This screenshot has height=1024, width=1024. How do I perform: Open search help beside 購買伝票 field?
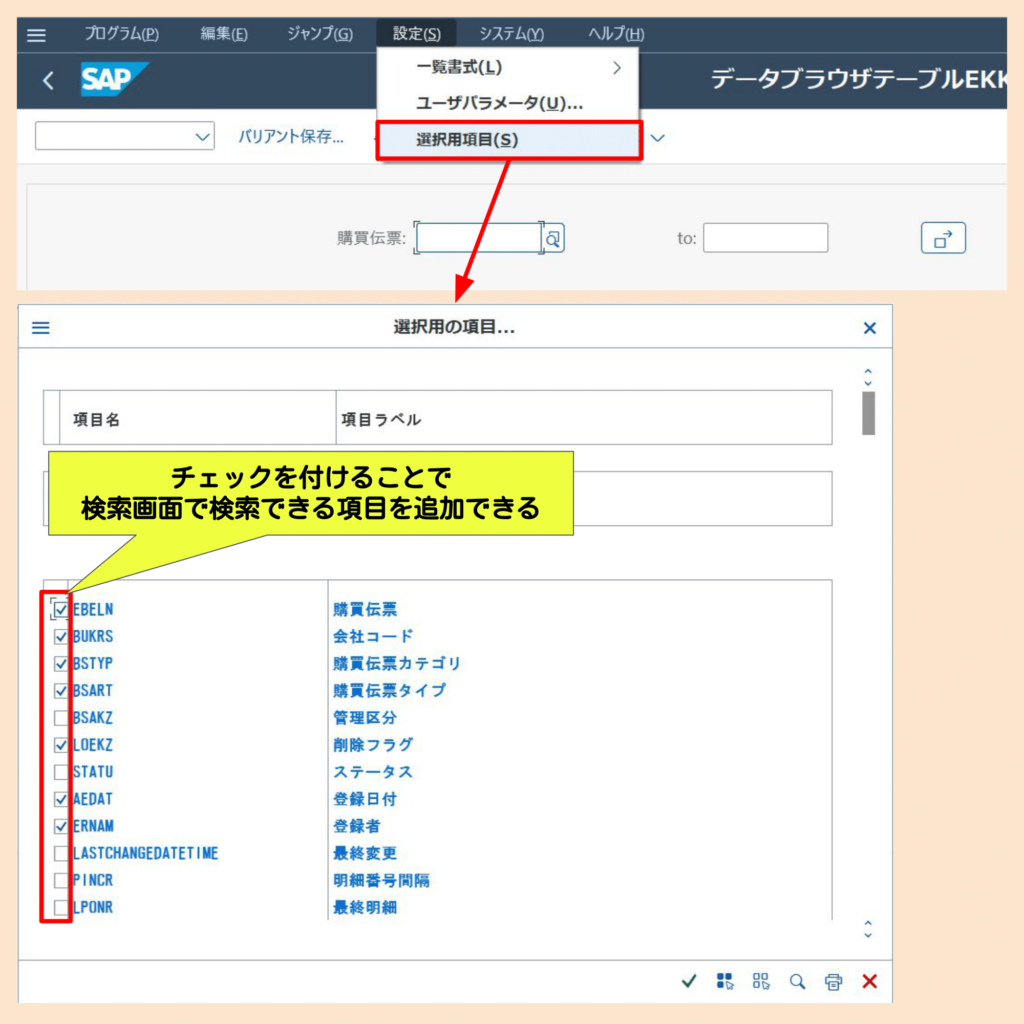pyautogui.click(x=553, y=237)
